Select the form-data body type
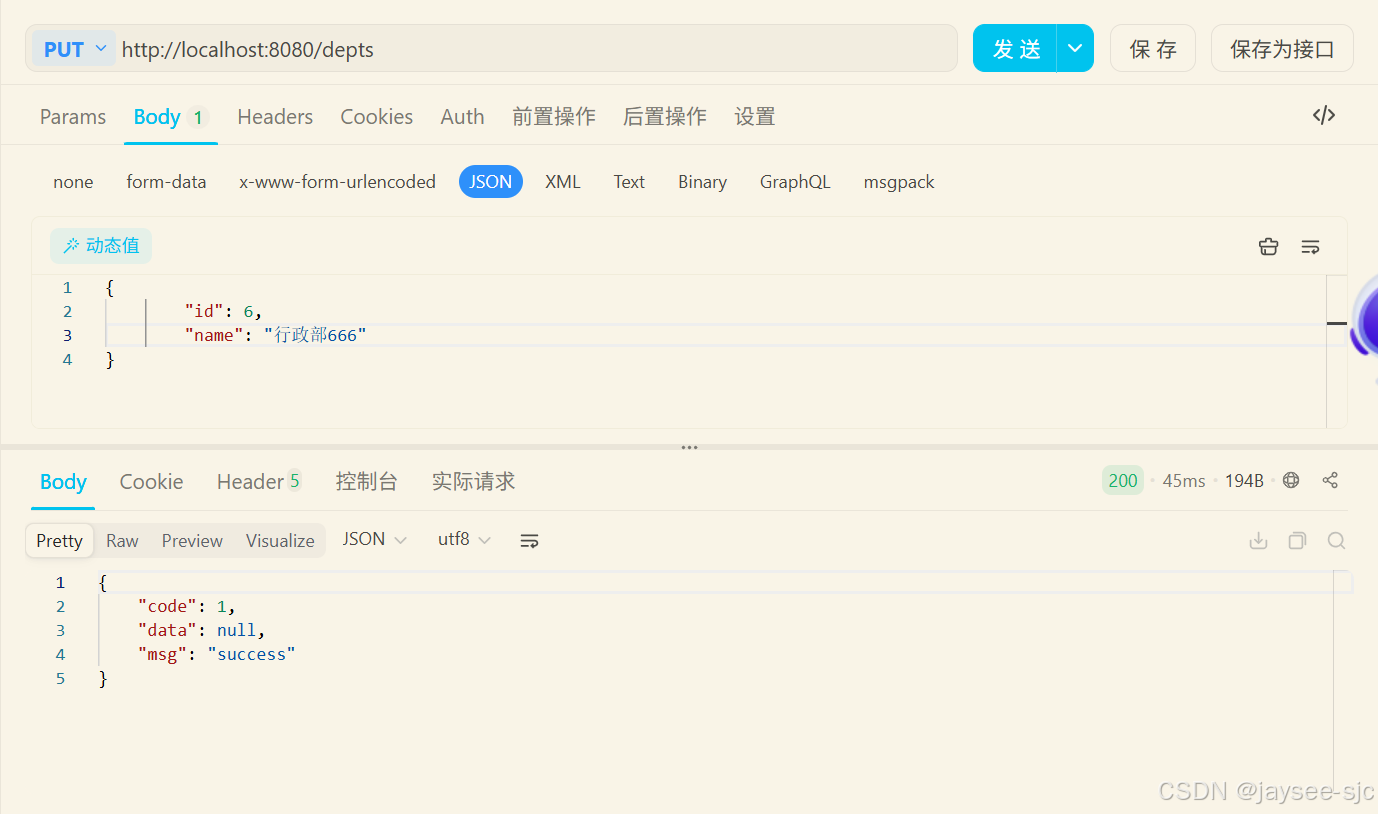Screen dimensions: 1378x814 pos(166,182)
